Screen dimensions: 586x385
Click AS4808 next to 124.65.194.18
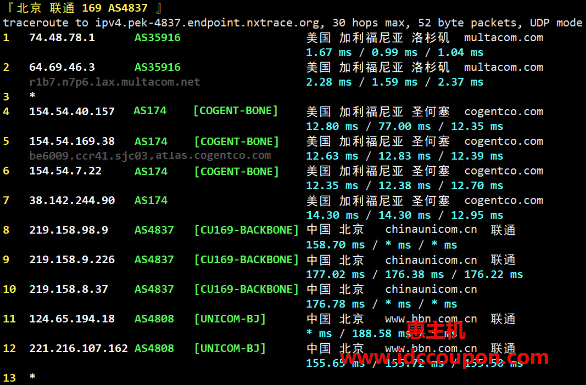coord(154,319)
